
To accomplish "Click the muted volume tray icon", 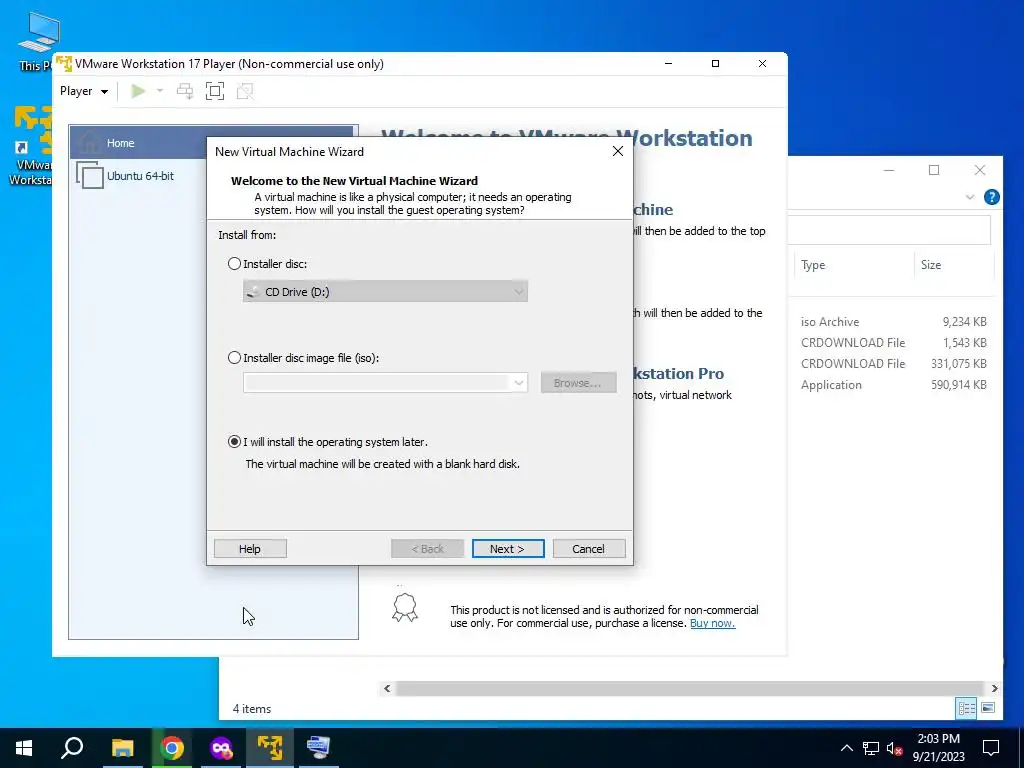I will click(x=894, y=748).
